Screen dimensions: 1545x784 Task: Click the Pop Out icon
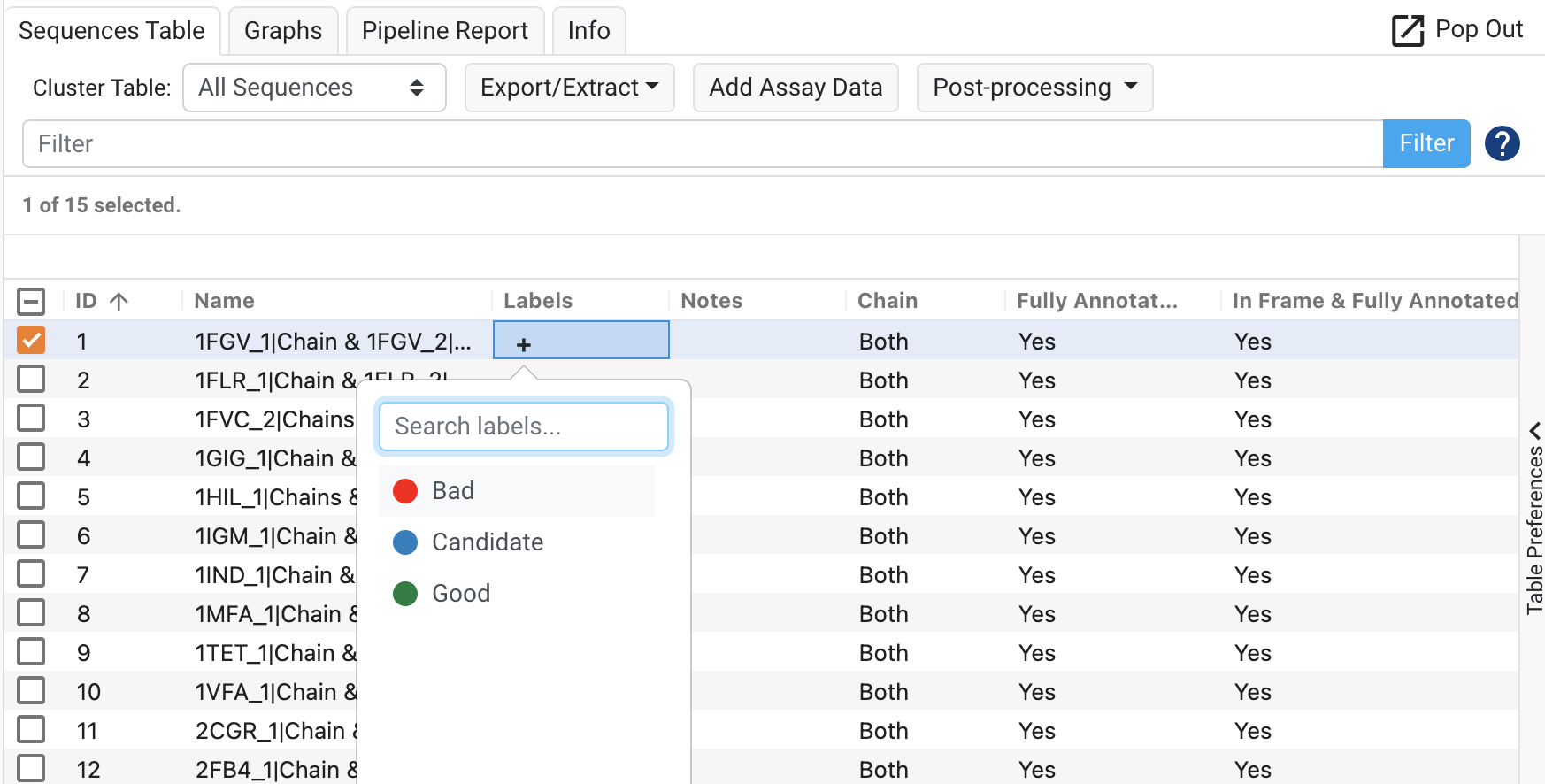(1408, 30)
